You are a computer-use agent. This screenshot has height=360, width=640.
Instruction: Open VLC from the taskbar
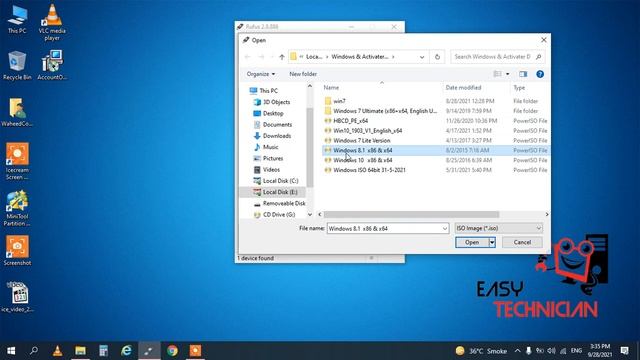[x=58, y=351]
